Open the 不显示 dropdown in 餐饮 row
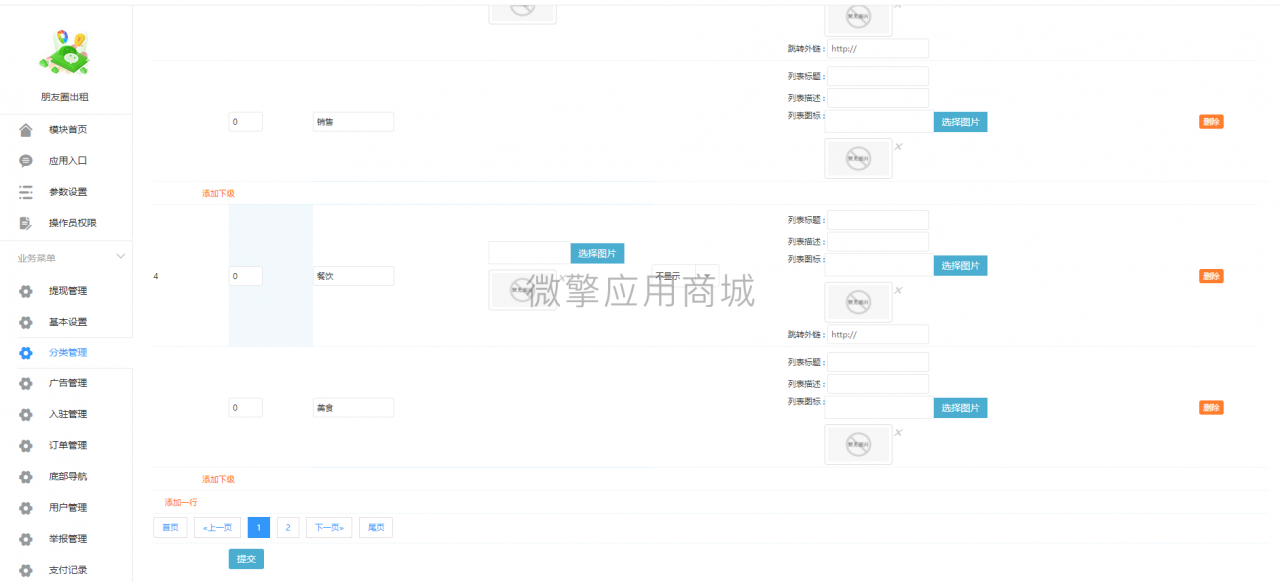1280x582 pixels. click(685, 276)
